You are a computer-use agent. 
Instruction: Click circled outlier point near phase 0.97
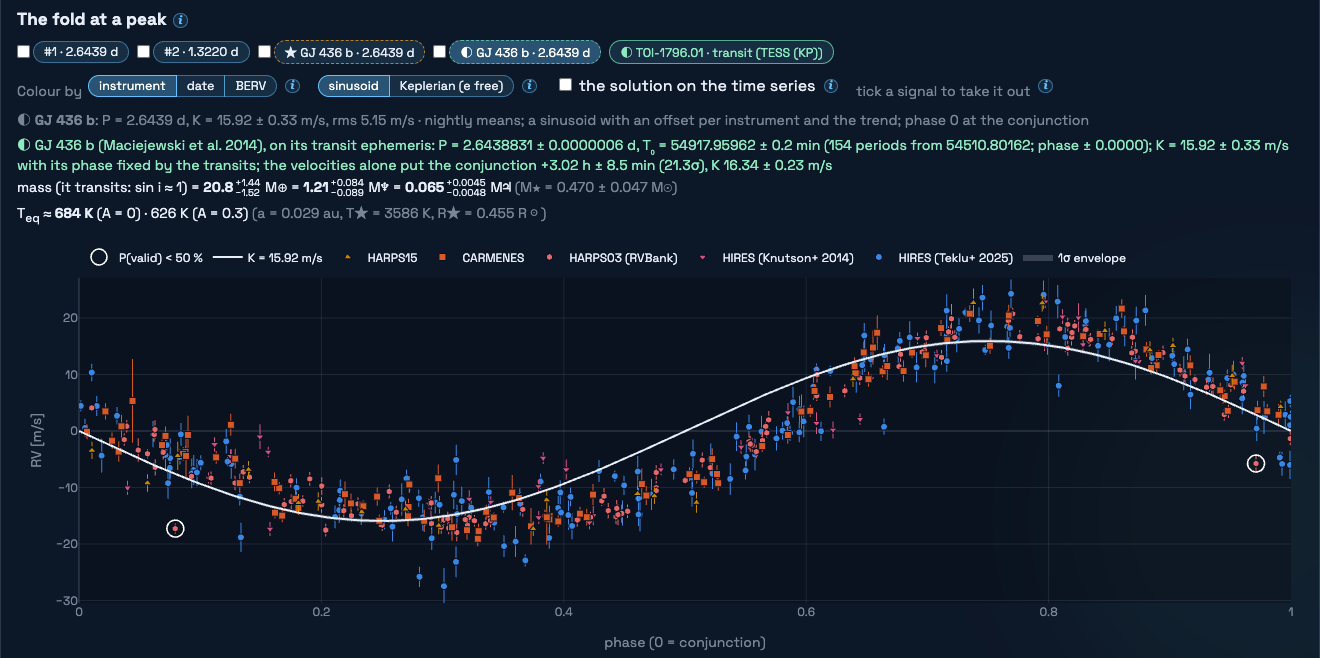(x=1256, y=463)
